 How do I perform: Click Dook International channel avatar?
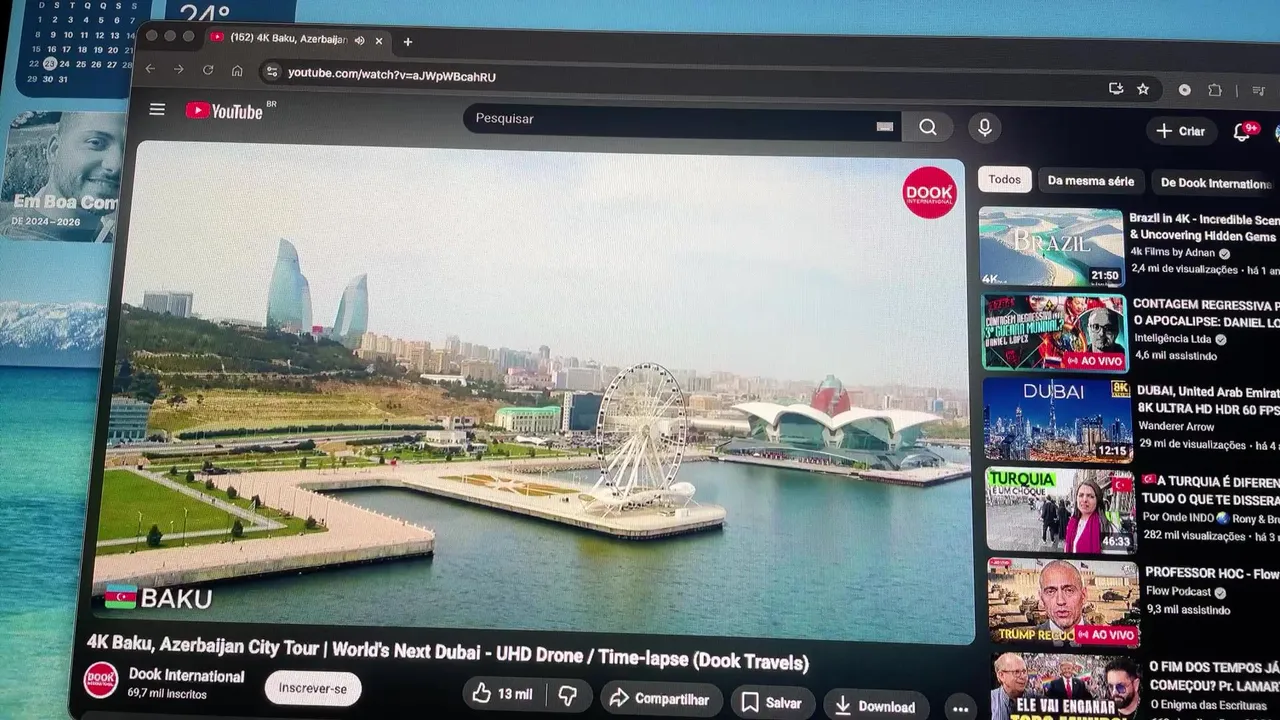coord(100,680)
